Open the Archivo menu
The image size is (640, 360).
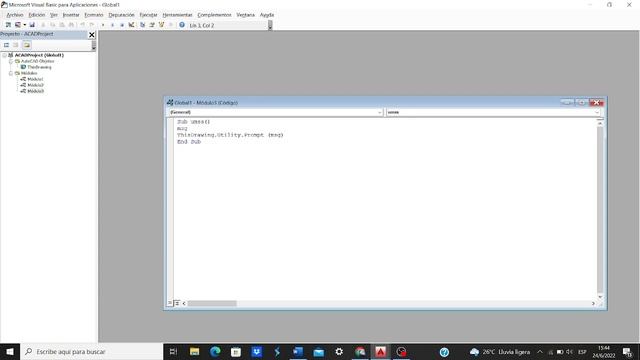click(15, 15)
